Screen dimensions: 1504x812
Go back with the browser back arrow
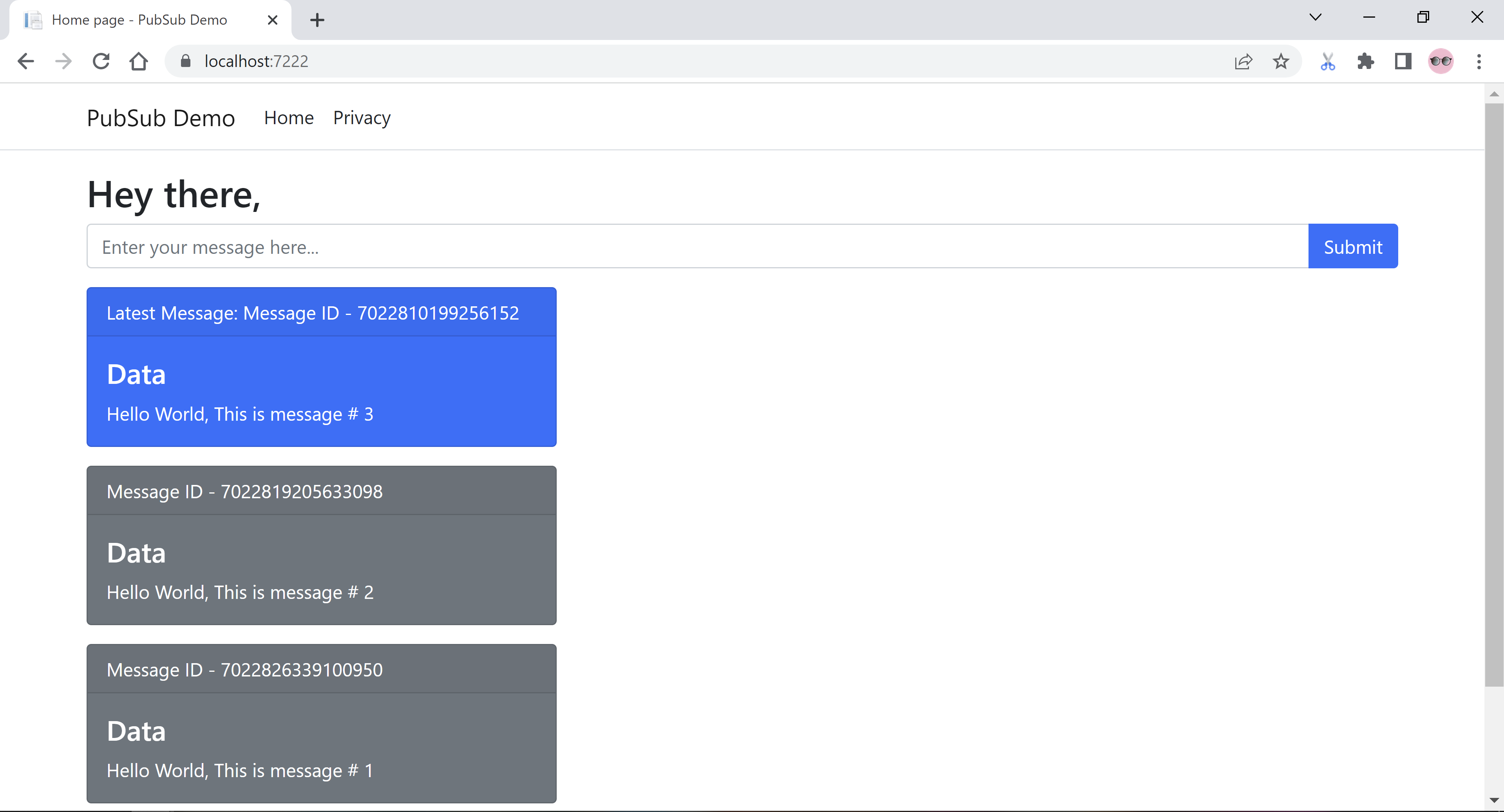(x=26, y=61)
